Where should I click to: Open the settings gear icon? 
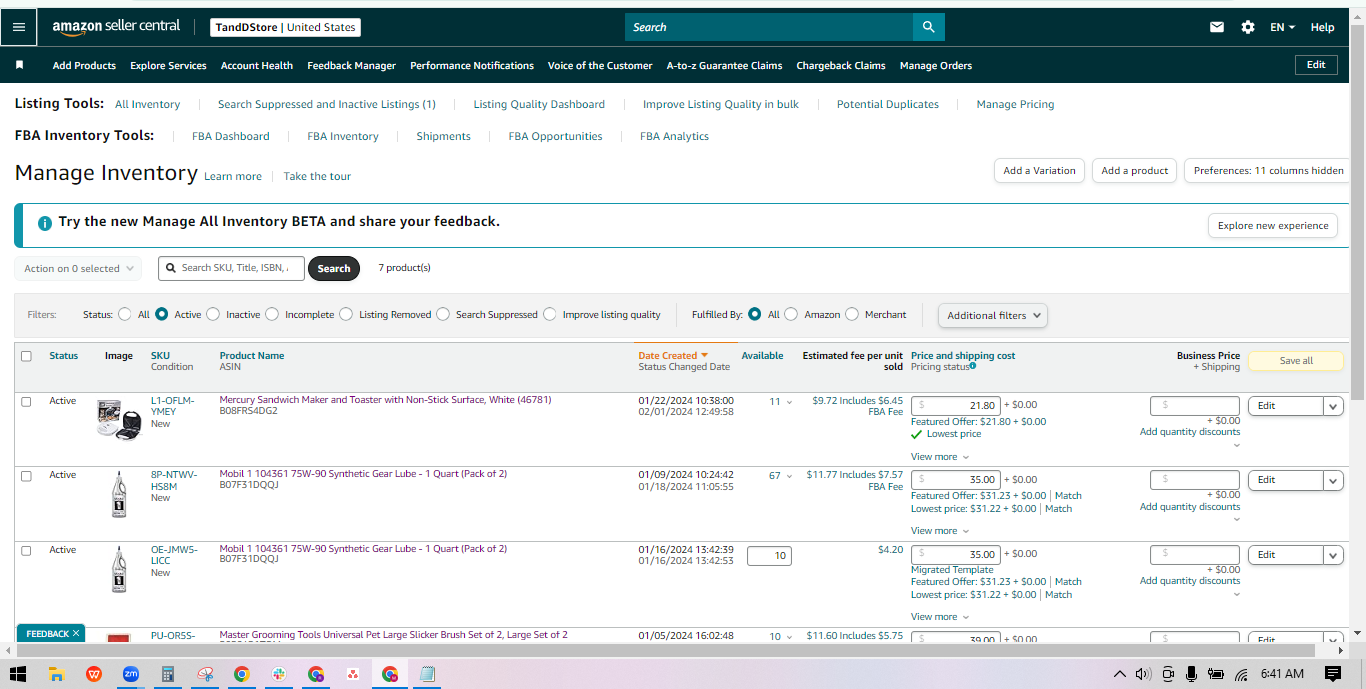(x=1248, y=27)
